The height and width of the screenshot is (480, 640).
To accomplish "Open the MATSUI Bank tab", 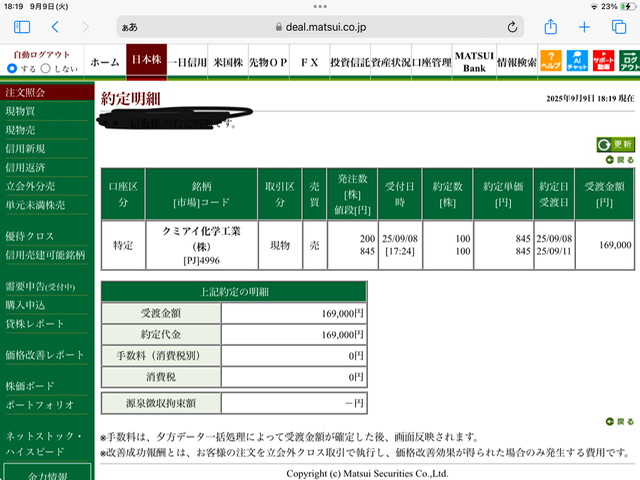I will tap(474, 62).
